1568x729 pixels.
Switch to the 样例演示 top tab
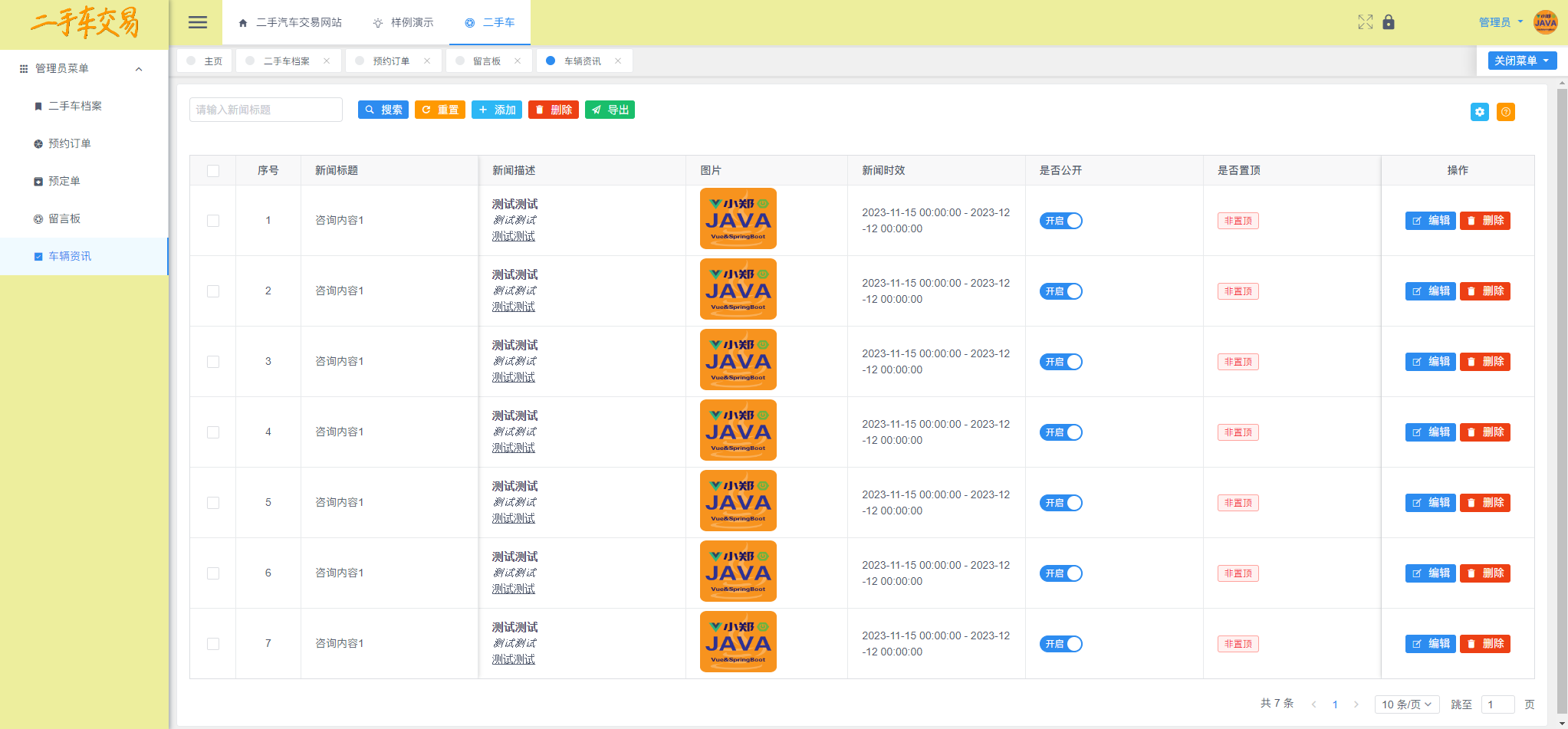tap(403, 23)
